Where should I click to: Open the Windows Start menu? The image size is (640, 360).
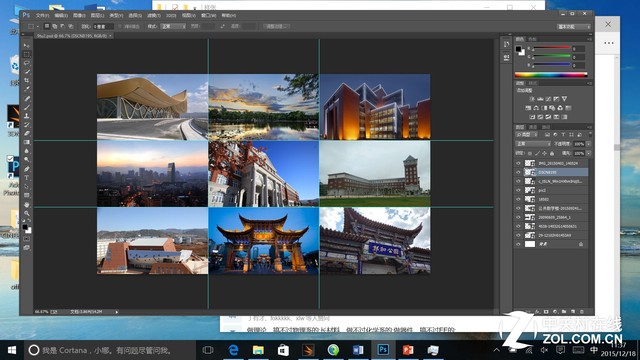point(11,350)
